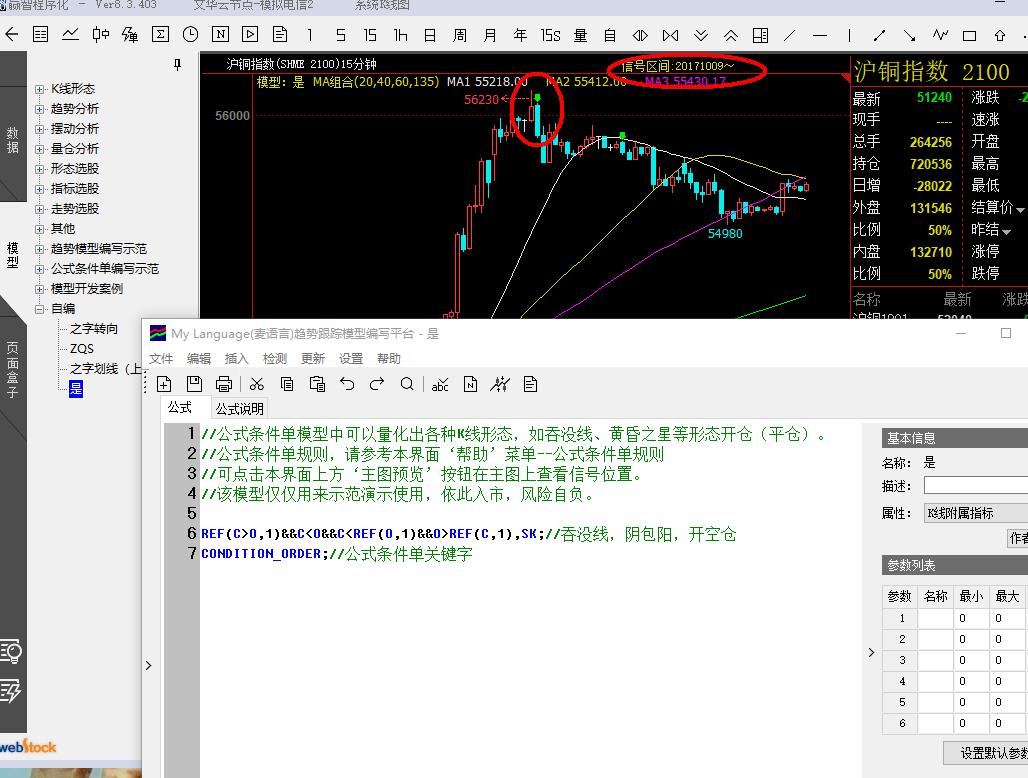Open the 属性 K线附属指标 dropdown
The width and height of the screenshot is (1028, 778).
976,513
